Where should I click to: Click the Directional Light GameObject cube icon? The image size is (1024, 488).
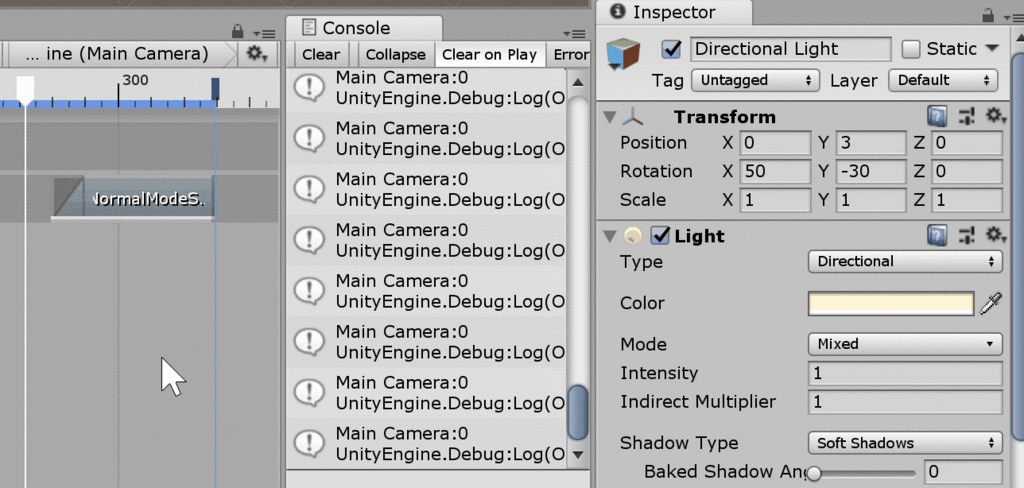[624, 54]
